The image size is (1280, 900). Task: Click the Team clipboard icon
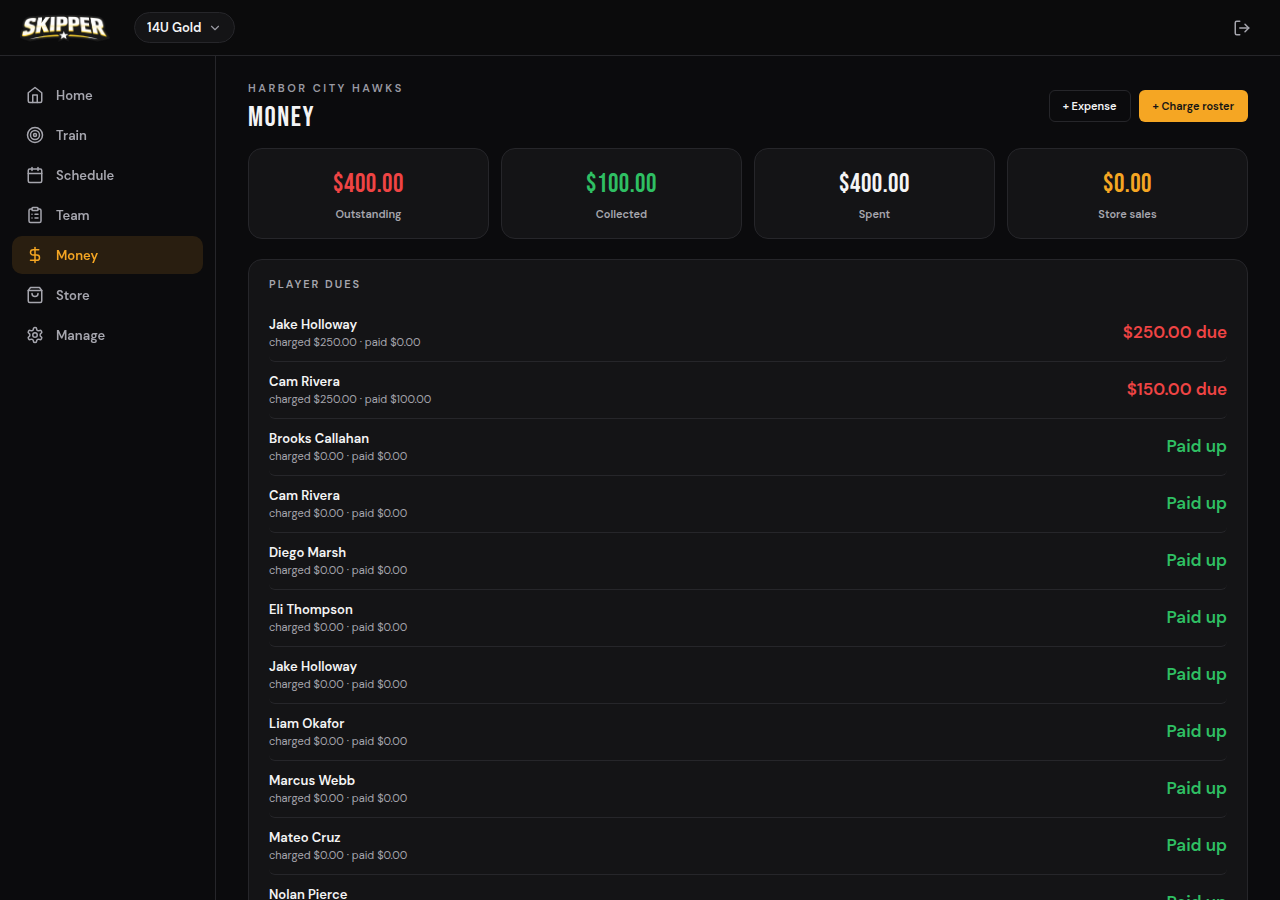point(35,215)
